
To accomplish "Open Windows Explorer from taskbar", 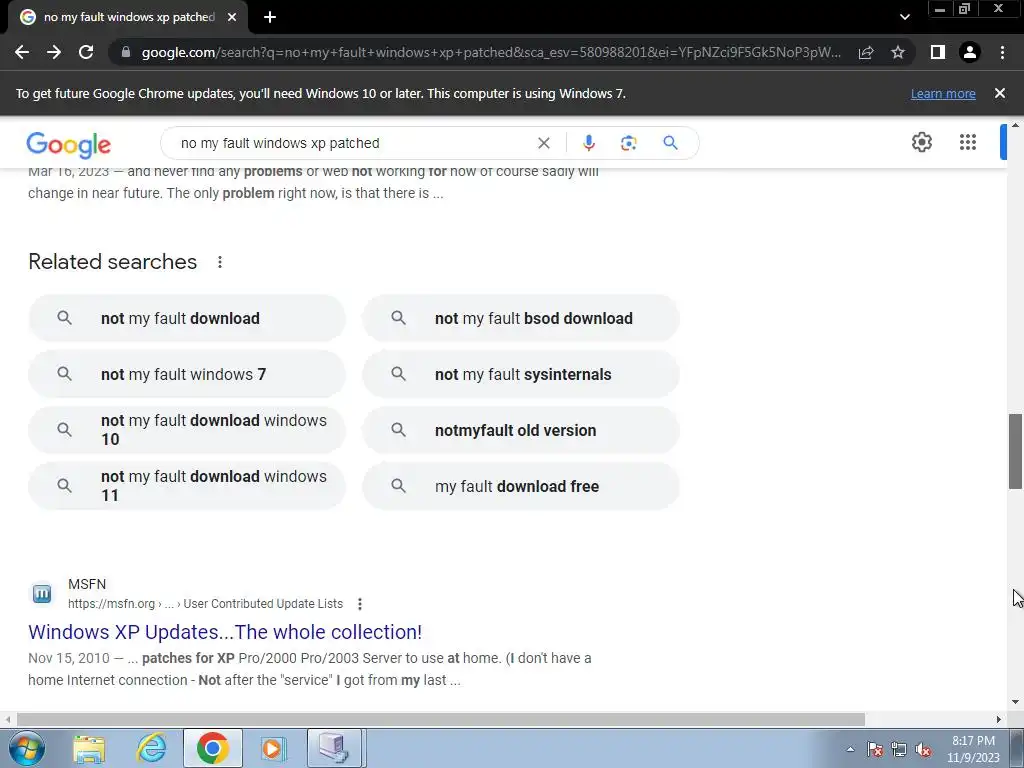I will tap(89, 748).
